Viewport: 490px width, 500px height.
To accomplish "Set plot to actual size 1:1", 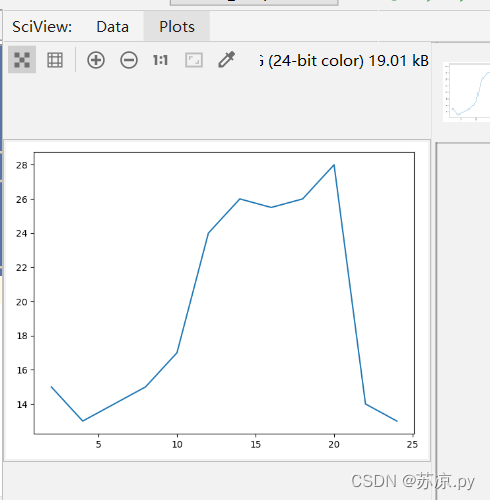I will click(161, 60).
